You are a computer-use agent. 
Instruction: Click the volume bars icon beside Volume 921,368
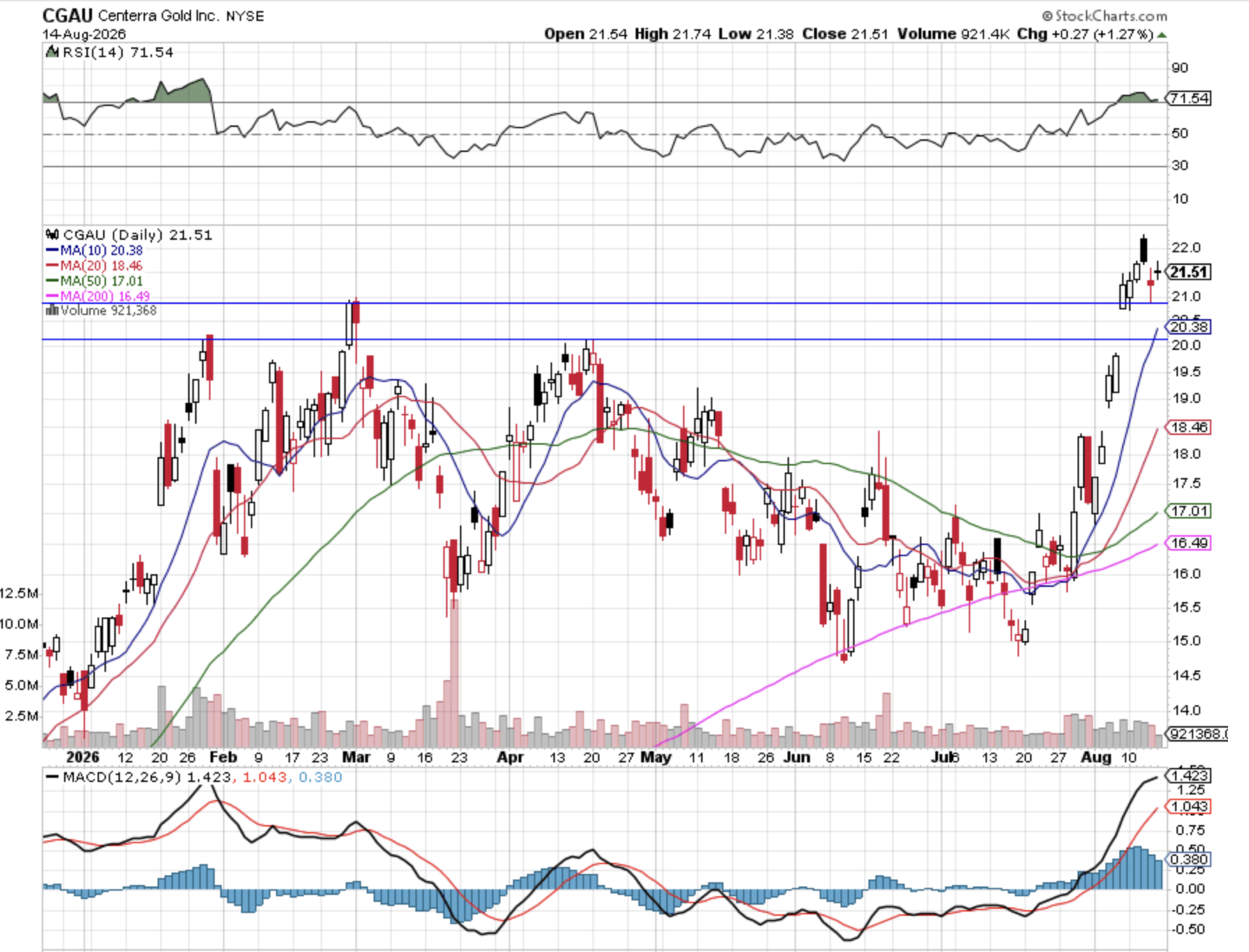point(52,310)
